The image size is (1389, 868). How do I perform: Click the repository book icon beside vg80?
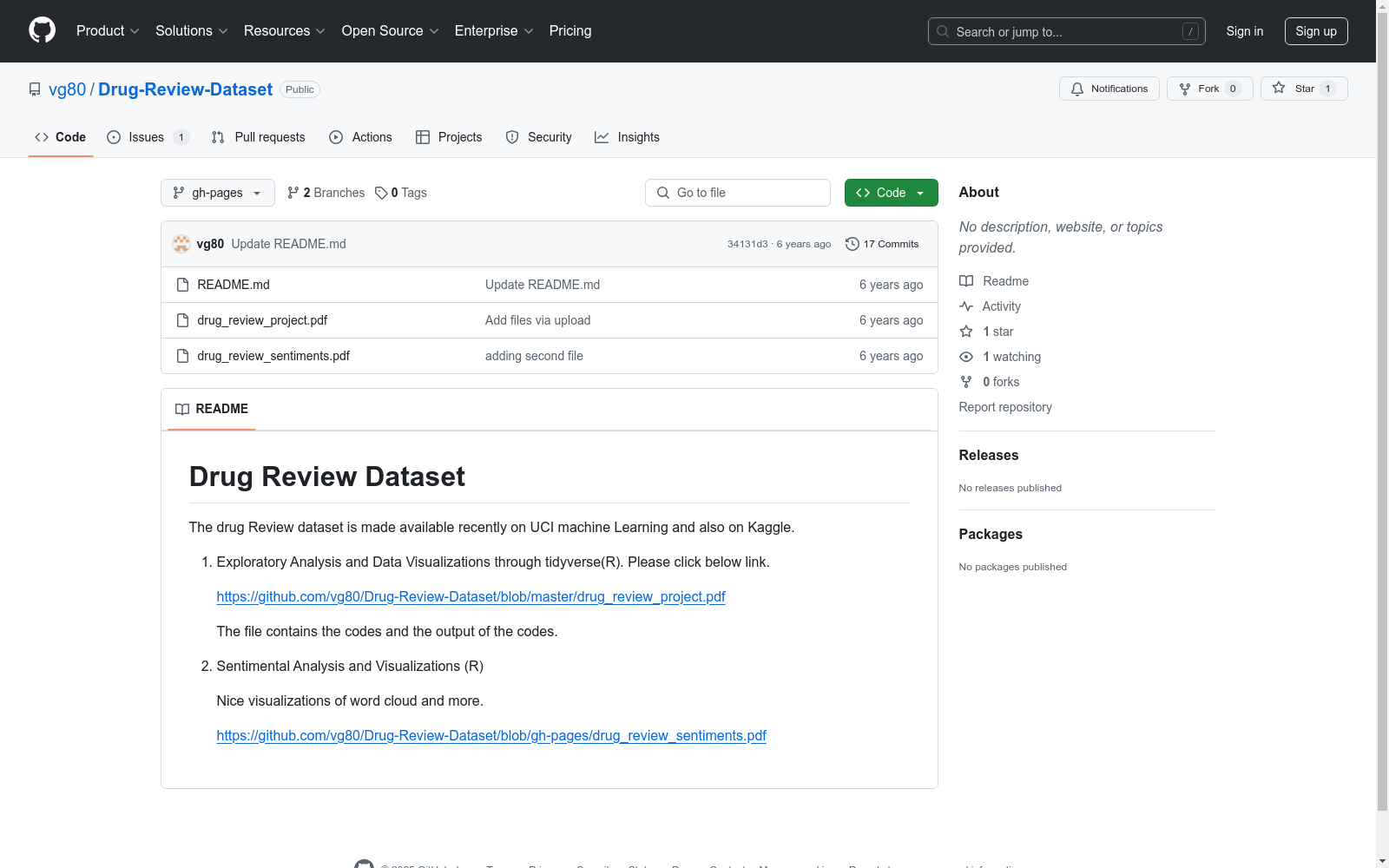click(x=35, y=89)
